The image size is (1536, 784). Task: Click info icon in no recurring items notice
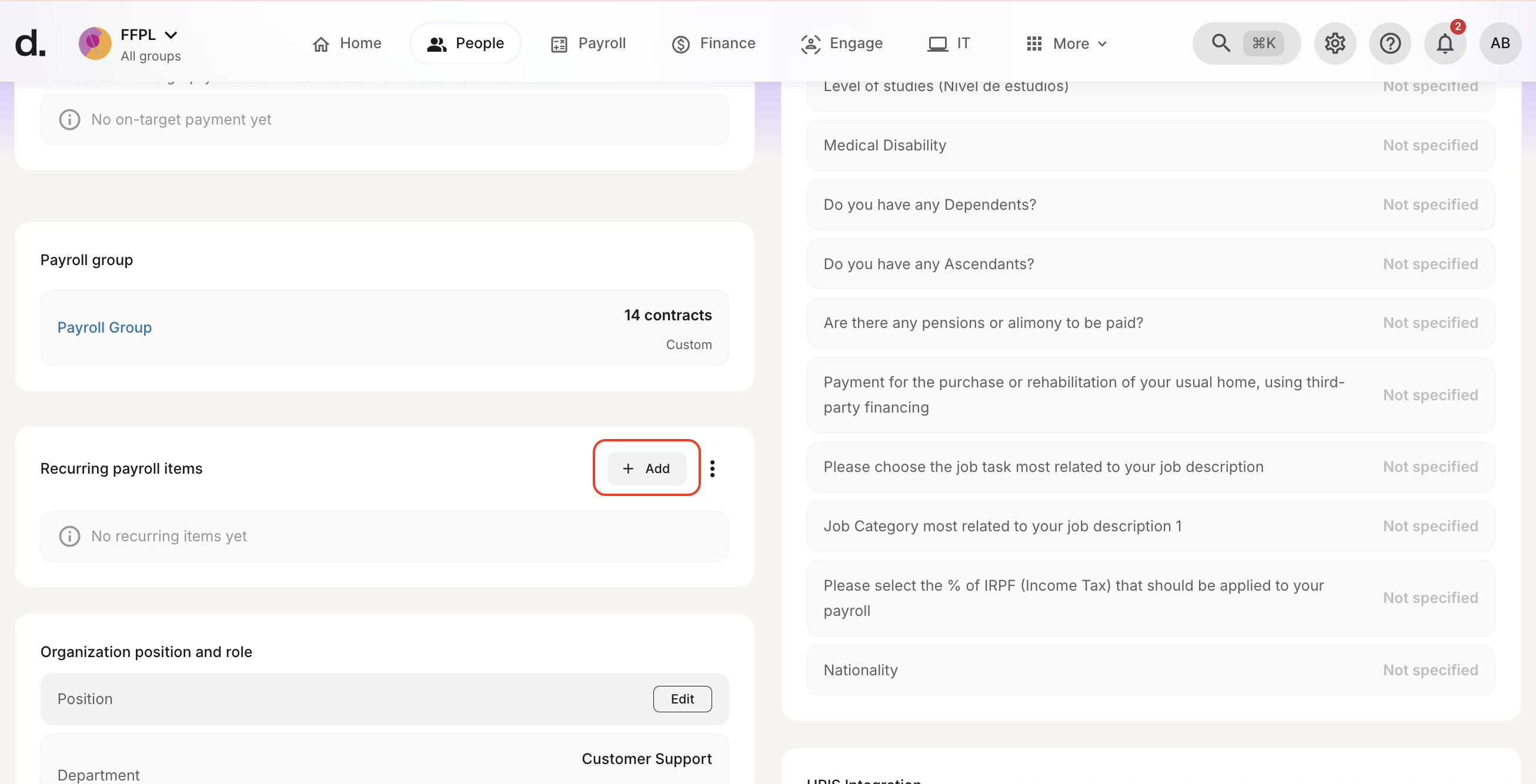[69, 535]
